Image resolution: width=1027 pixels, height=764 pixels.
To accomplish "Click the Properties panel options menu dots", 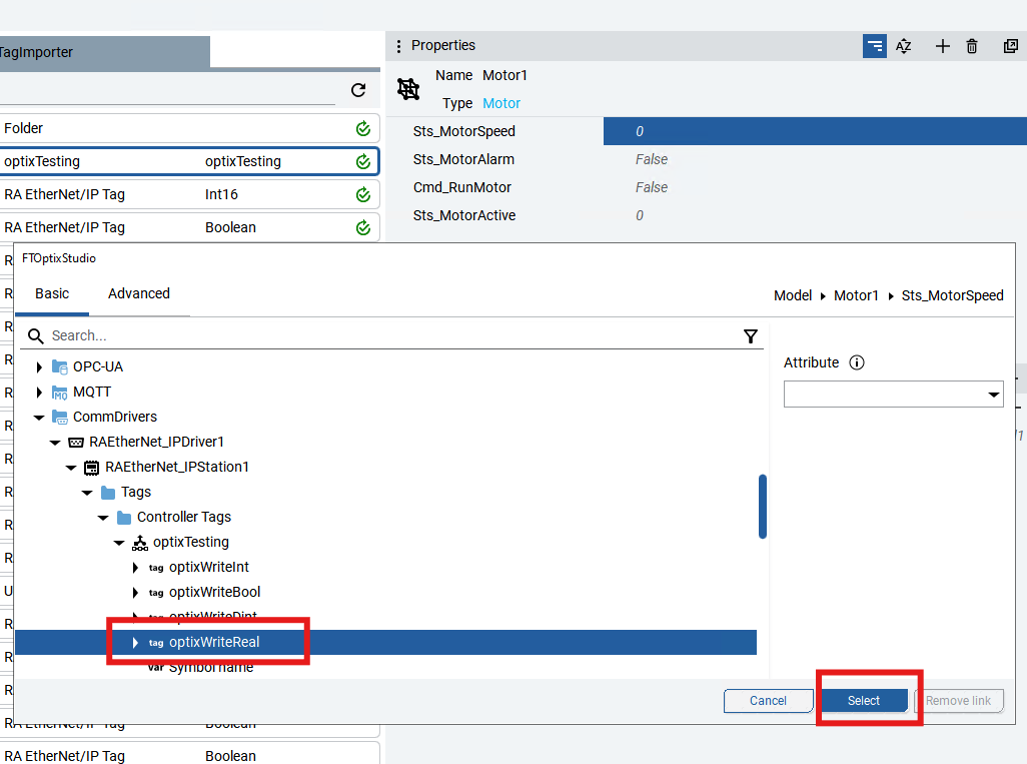I will [x=399, y=46].
